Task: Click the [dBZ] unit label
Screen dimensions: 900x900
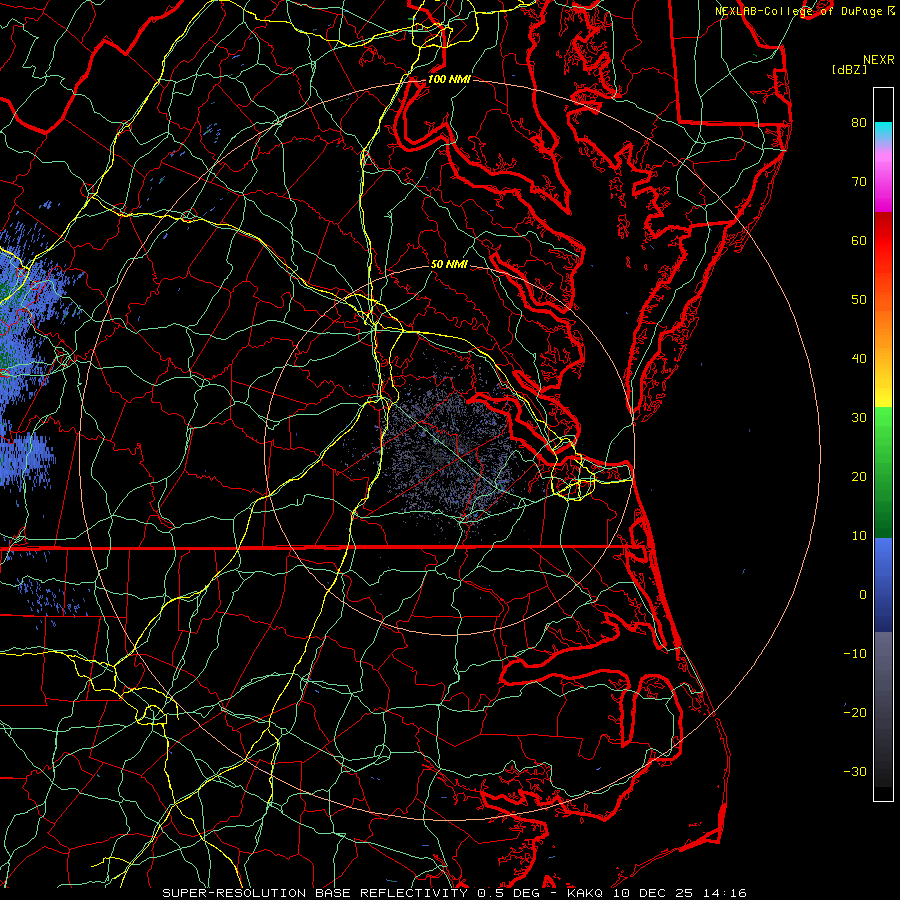Action: click(x=850, y=70)
